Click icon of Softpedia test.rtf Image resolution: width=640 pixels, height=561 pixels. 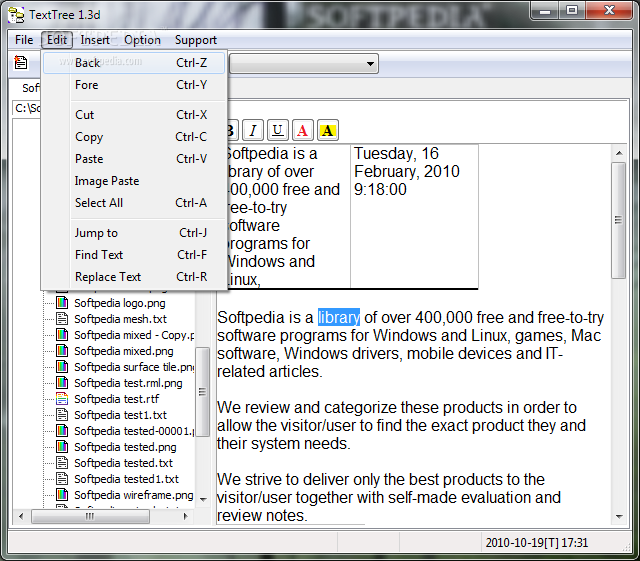point(62,398)
